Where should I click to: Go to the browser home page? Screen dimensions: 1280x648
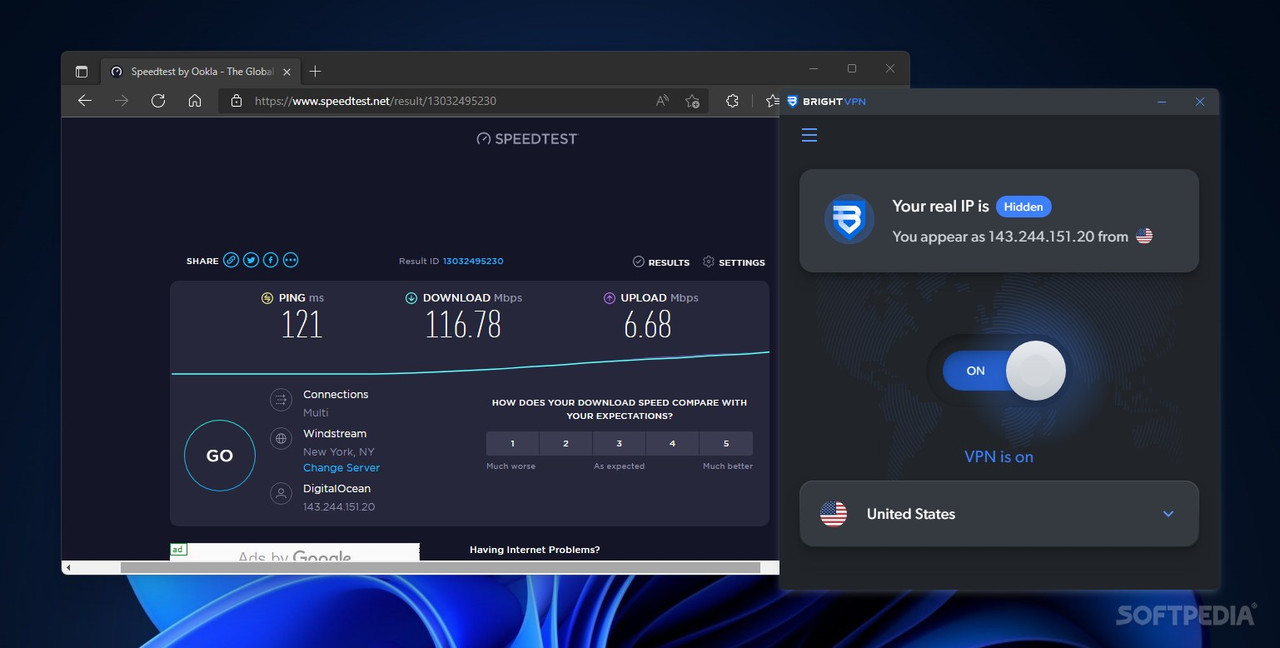tap(195, 101)
